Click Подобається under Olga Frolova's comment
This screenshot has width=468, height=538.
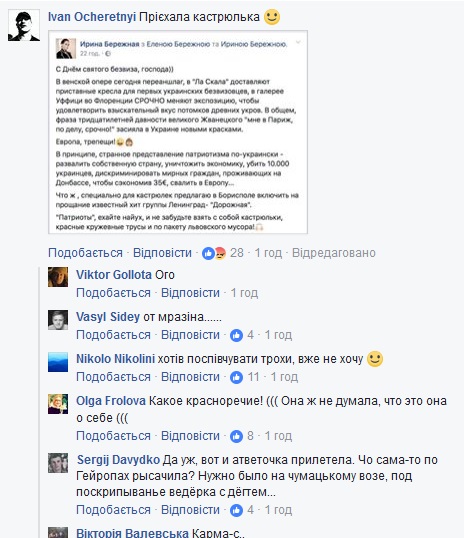(113, 436)
